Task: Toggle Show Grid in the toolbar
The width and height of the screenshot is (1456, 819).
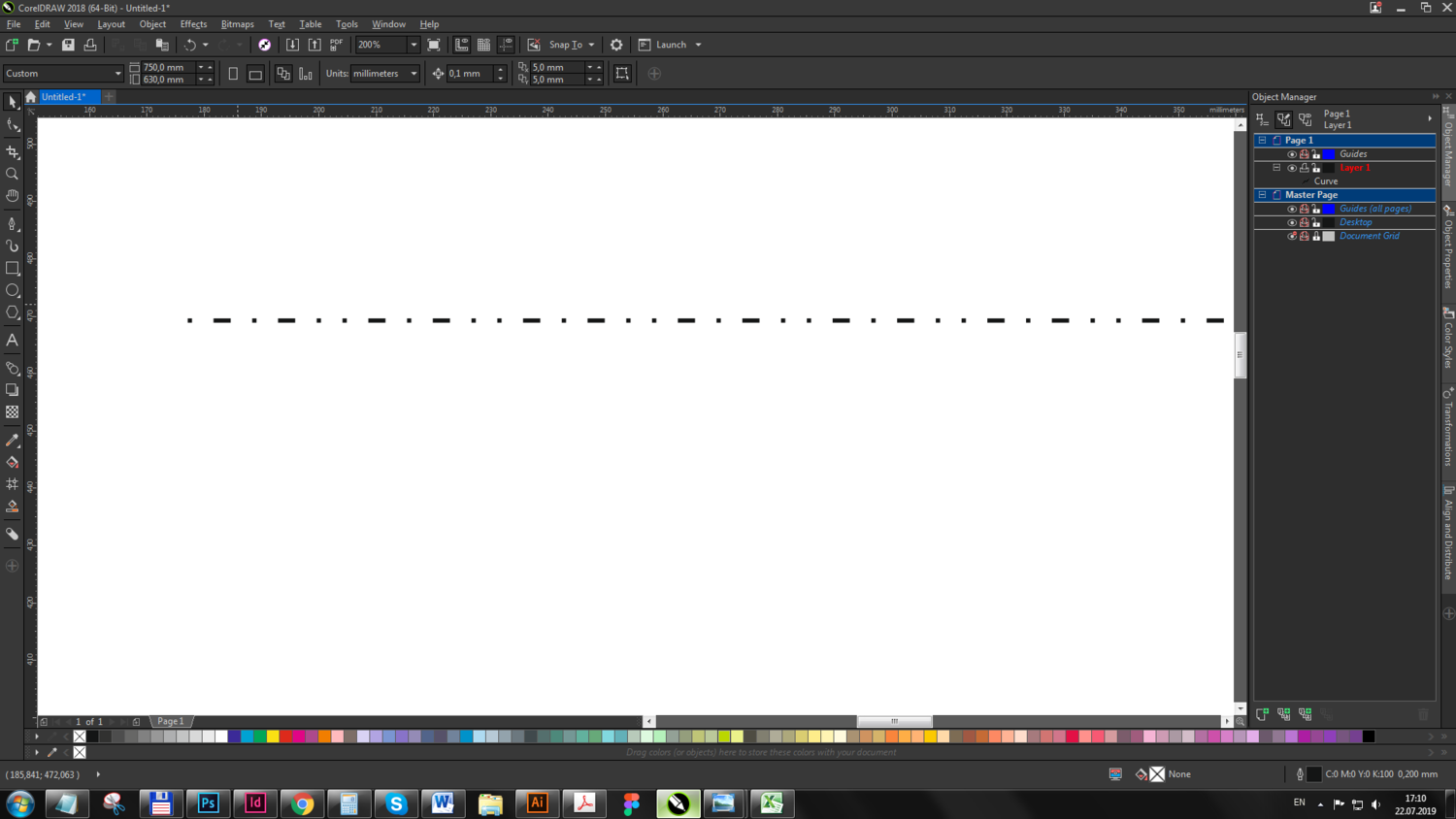Action: 483,45
